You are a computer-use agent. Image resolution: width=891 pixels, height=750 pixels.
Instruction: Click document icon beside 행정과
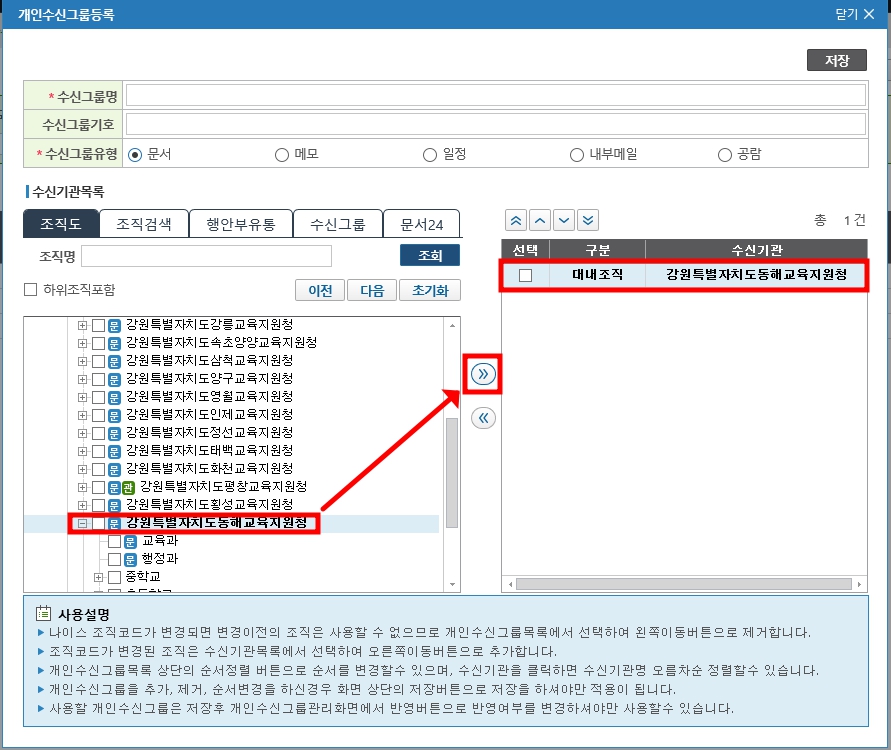[x=130, y=560]
